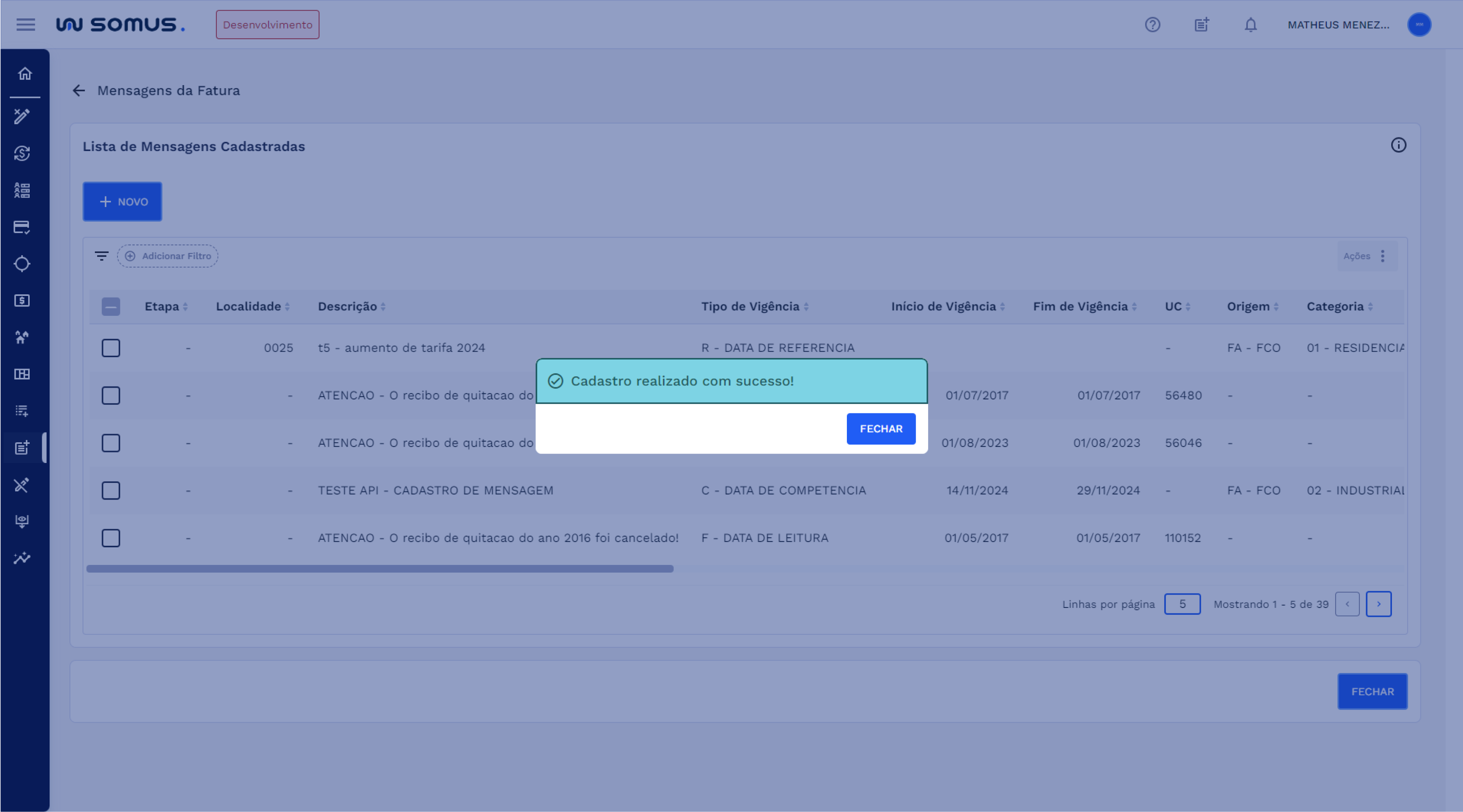The height and width of the screenshot is (812, 1463).
Task: Check the checkbox for t5 - aumento de tarifa 2024
Action: [x=111, y=348]
